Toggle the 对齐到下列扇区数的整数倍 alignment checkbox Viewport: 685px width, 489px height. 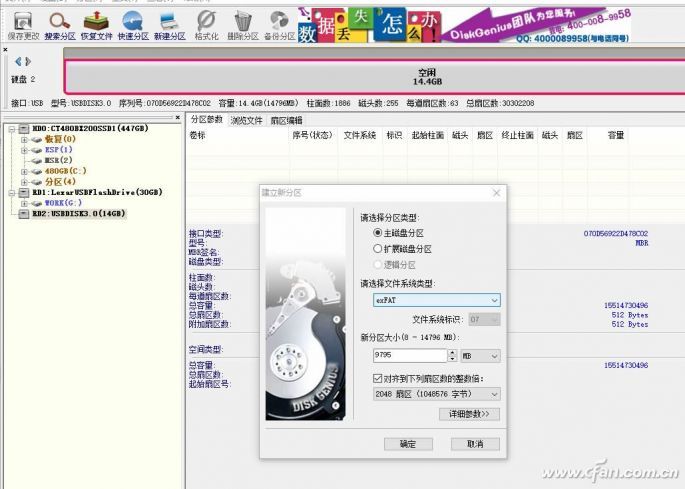pyautogui.click(x=365, y=379)
